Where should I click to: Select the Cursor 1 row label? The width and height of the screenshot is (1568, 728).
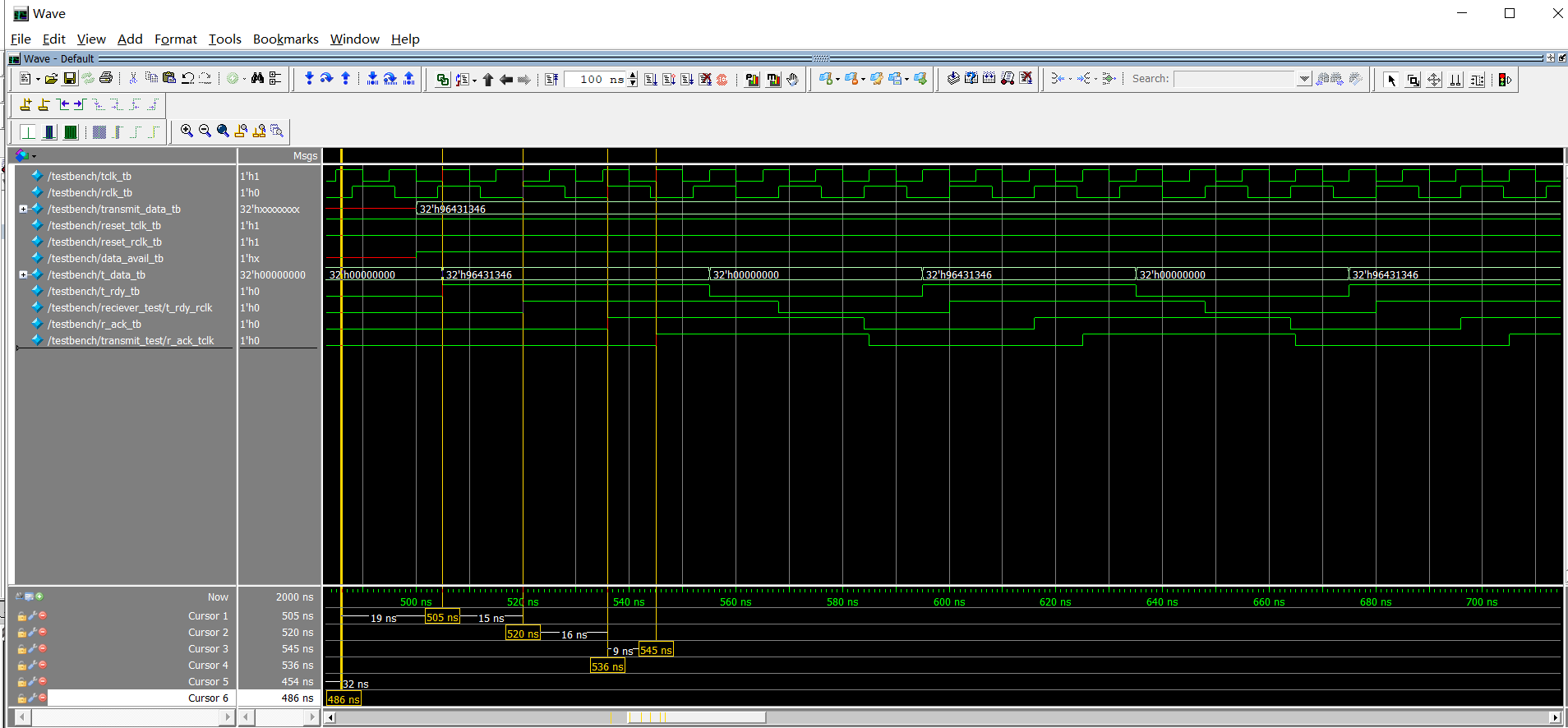tap(208, 616)
